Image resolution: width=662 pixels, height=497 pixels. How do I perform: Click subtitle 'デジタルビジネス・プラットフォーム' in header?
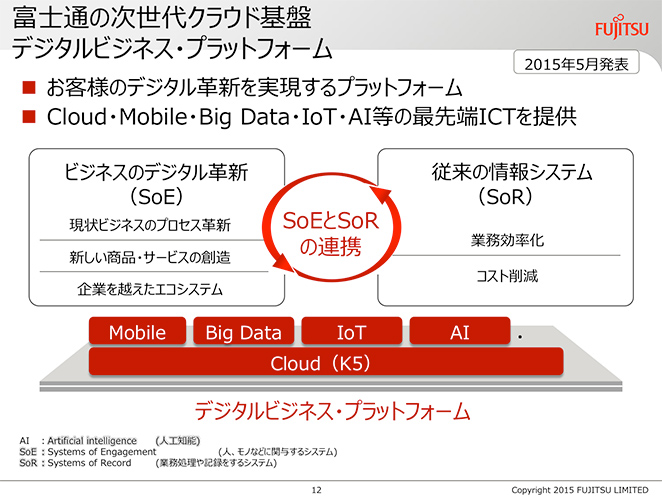tap(172, 48)
